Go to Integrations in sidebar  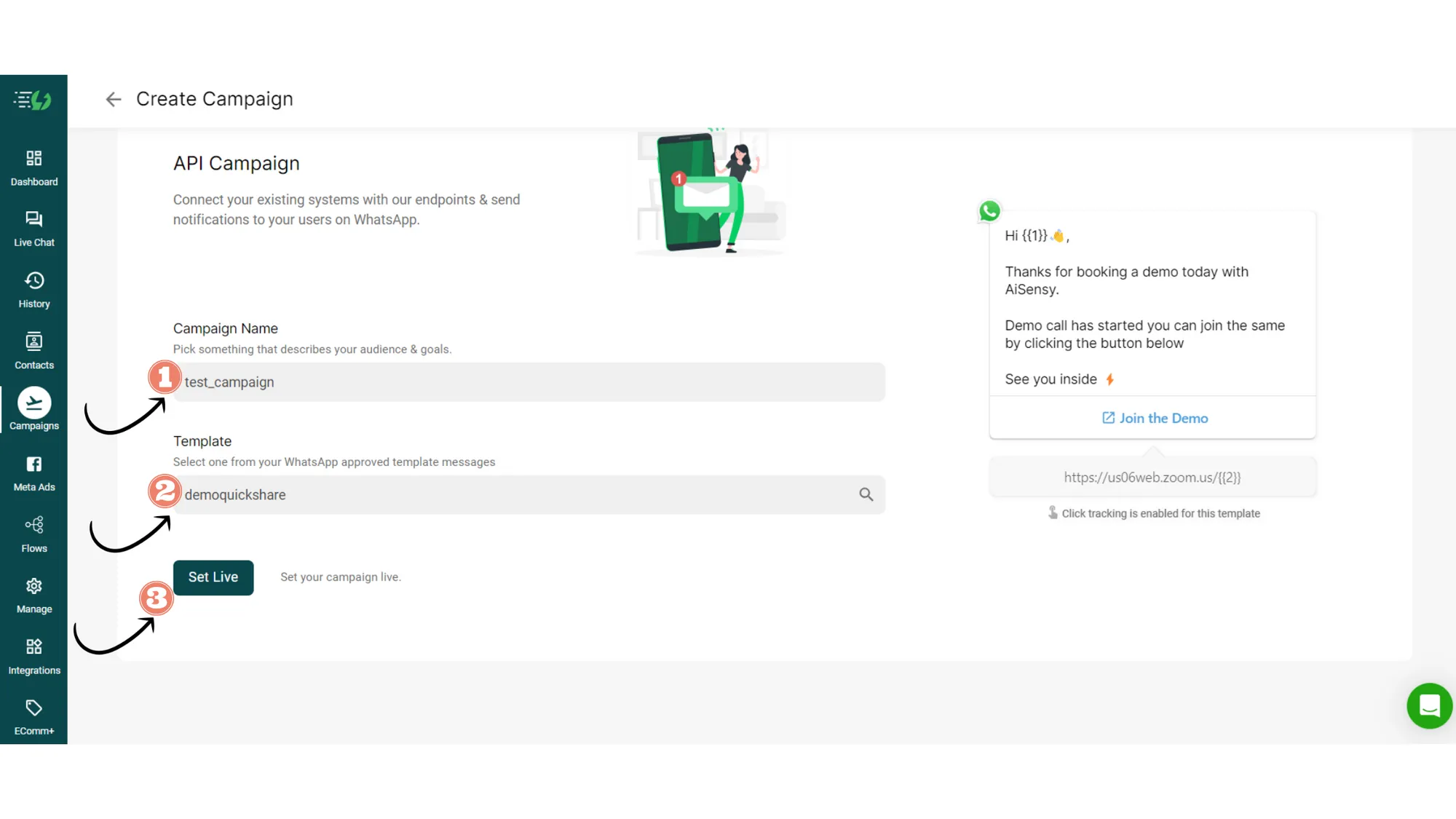[x=33, y=657]
